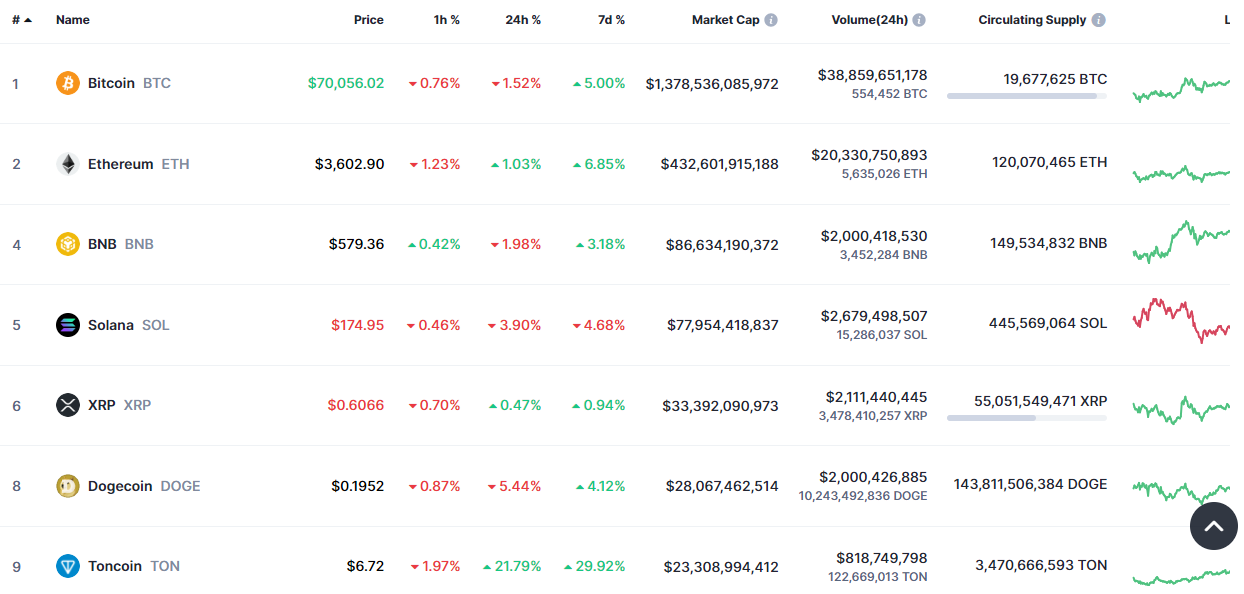The height and width of the screenshot is (594, 1244).
Task: Click Bitcoin market cap $1,378,536,085,972
Action: [712, 84]
